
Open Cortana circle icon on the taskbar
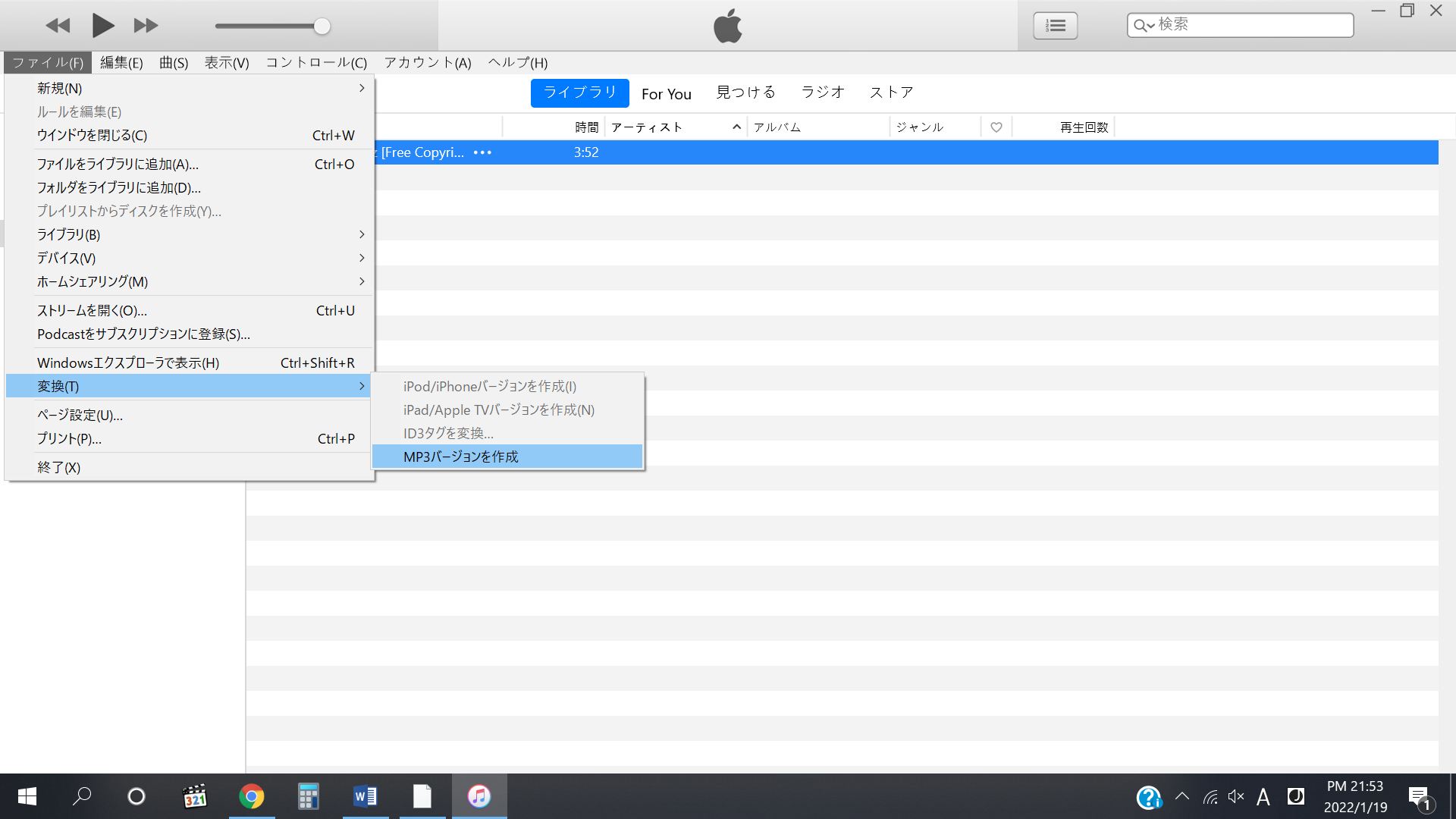136,796
